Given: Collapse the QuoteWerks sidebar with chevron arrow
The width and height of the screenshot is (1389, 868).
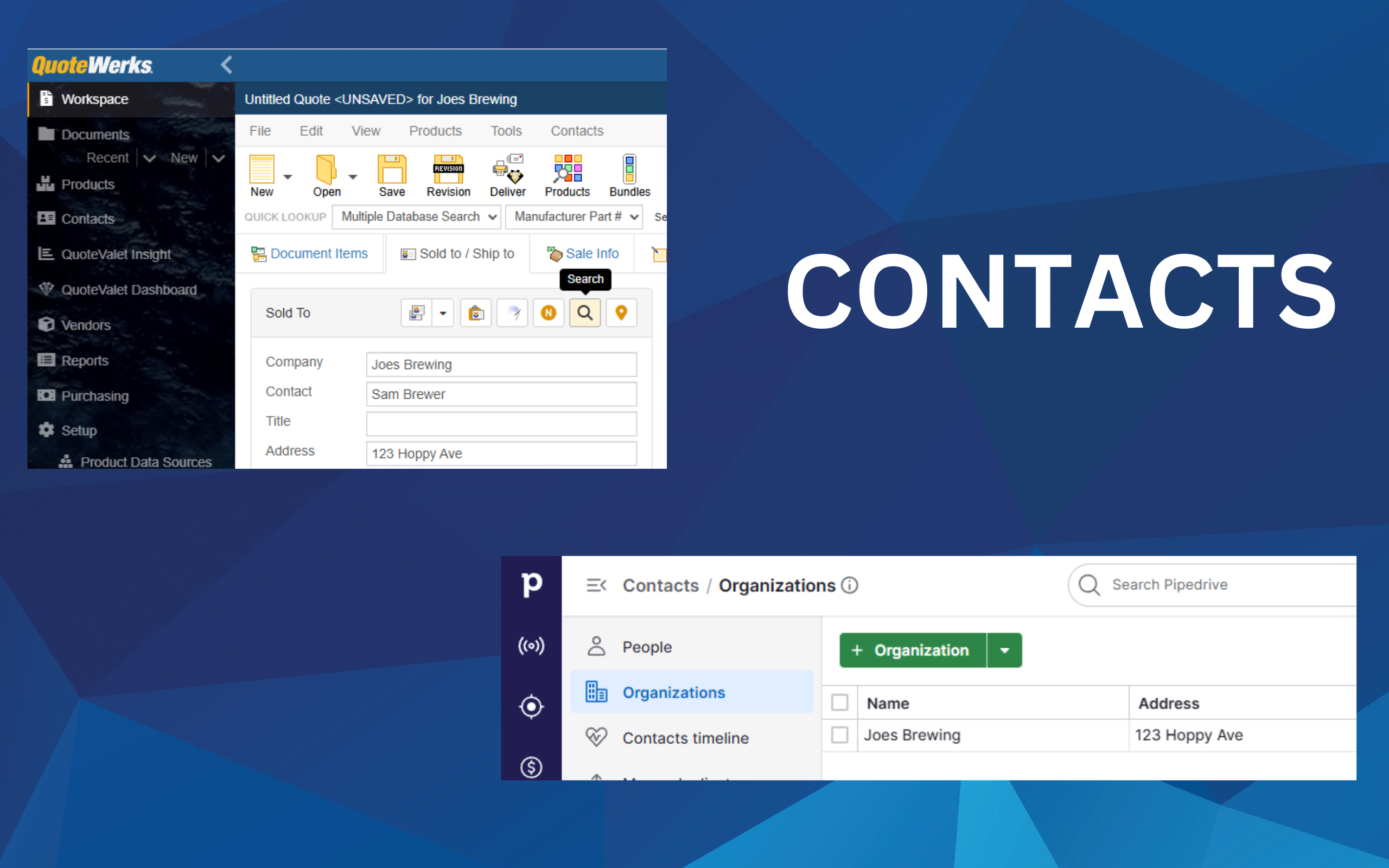Looking at the screenshot, I should [x=227, y=65].
